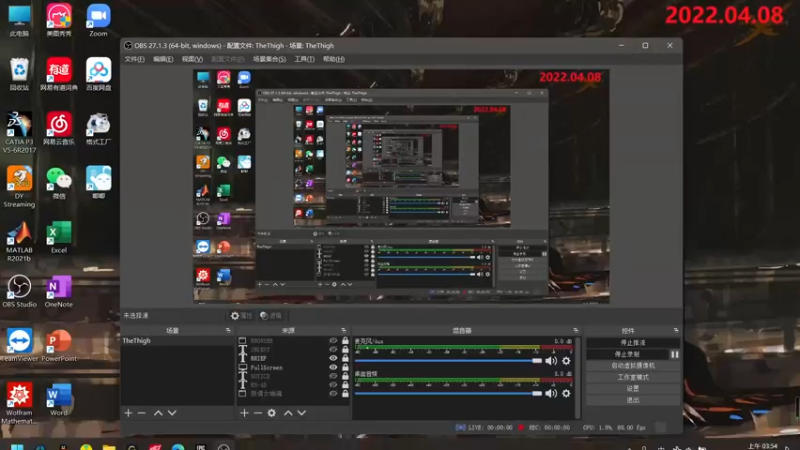Select the BRIEF text source row
800x450 pixels.
293,358
